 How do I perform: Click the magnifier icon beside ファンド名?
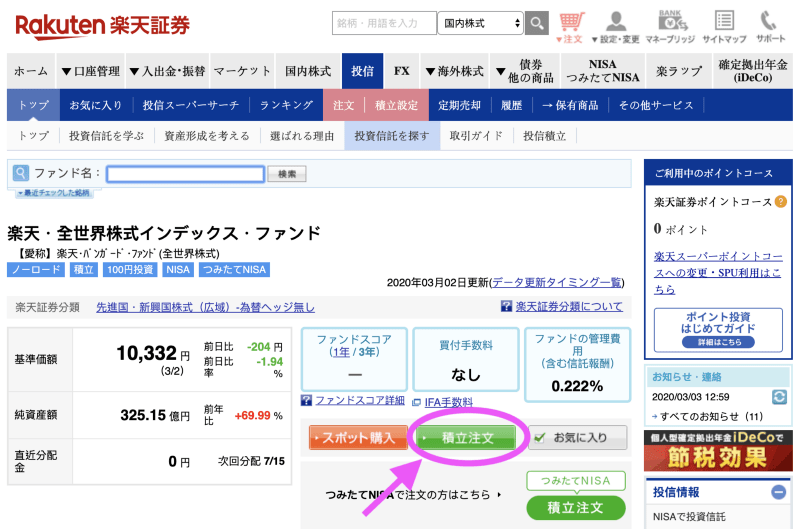tap(20, 173)
